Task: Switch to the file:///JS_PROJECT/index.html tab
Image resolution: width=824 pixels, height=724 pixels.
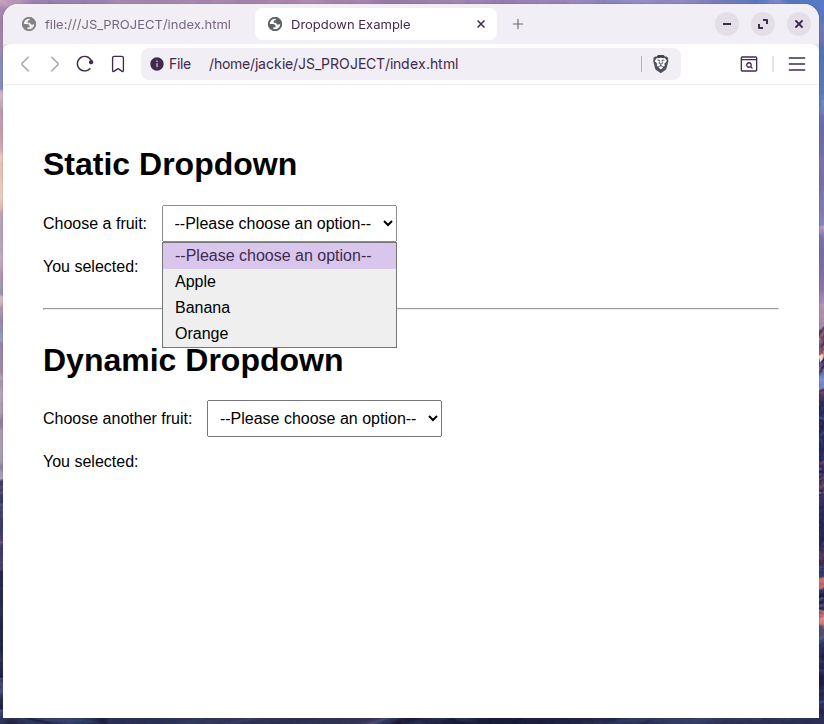Action: (x=137, y=24)
